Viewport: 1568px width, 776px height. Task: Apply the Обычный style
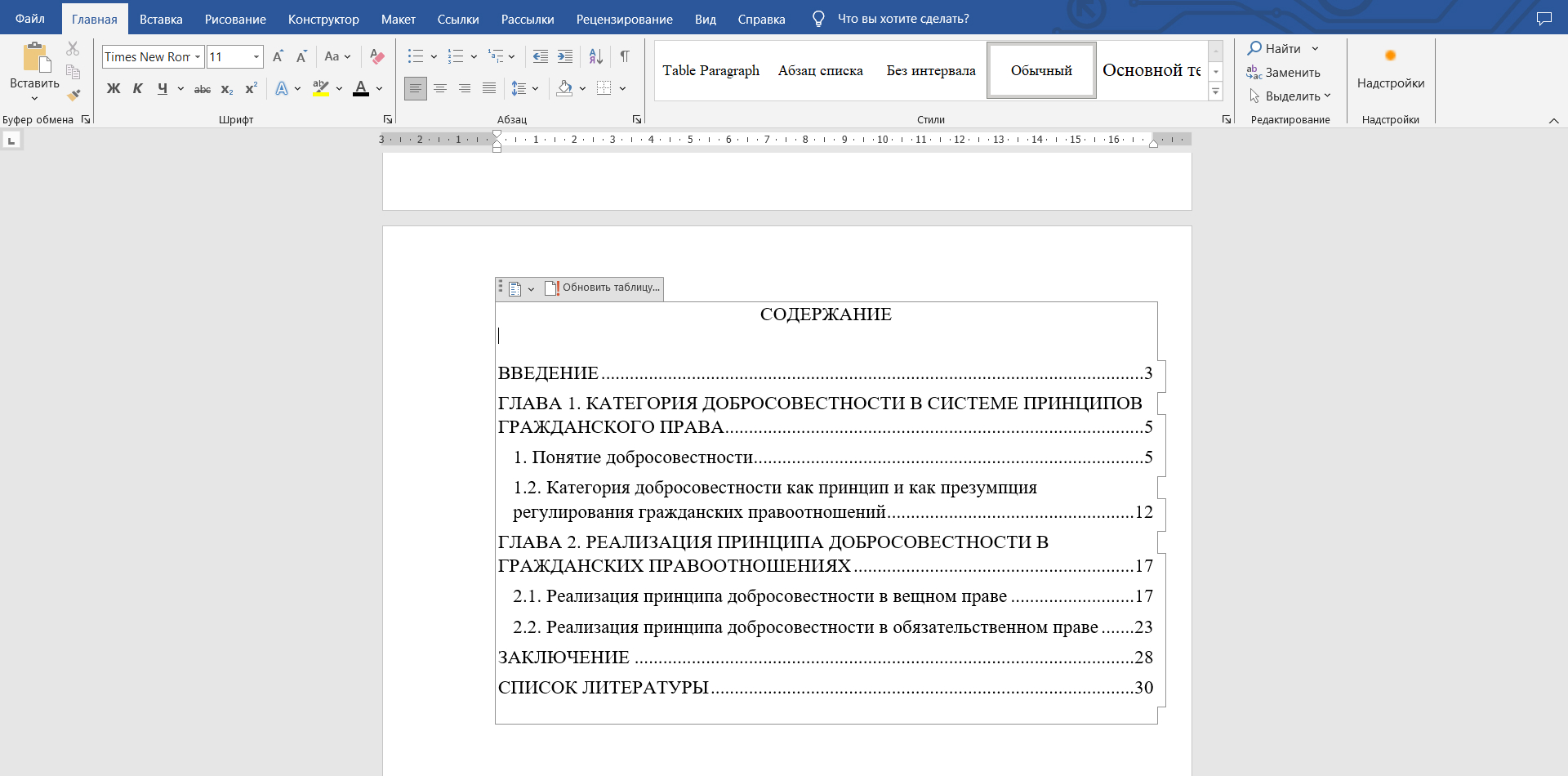coord(1041,70)
